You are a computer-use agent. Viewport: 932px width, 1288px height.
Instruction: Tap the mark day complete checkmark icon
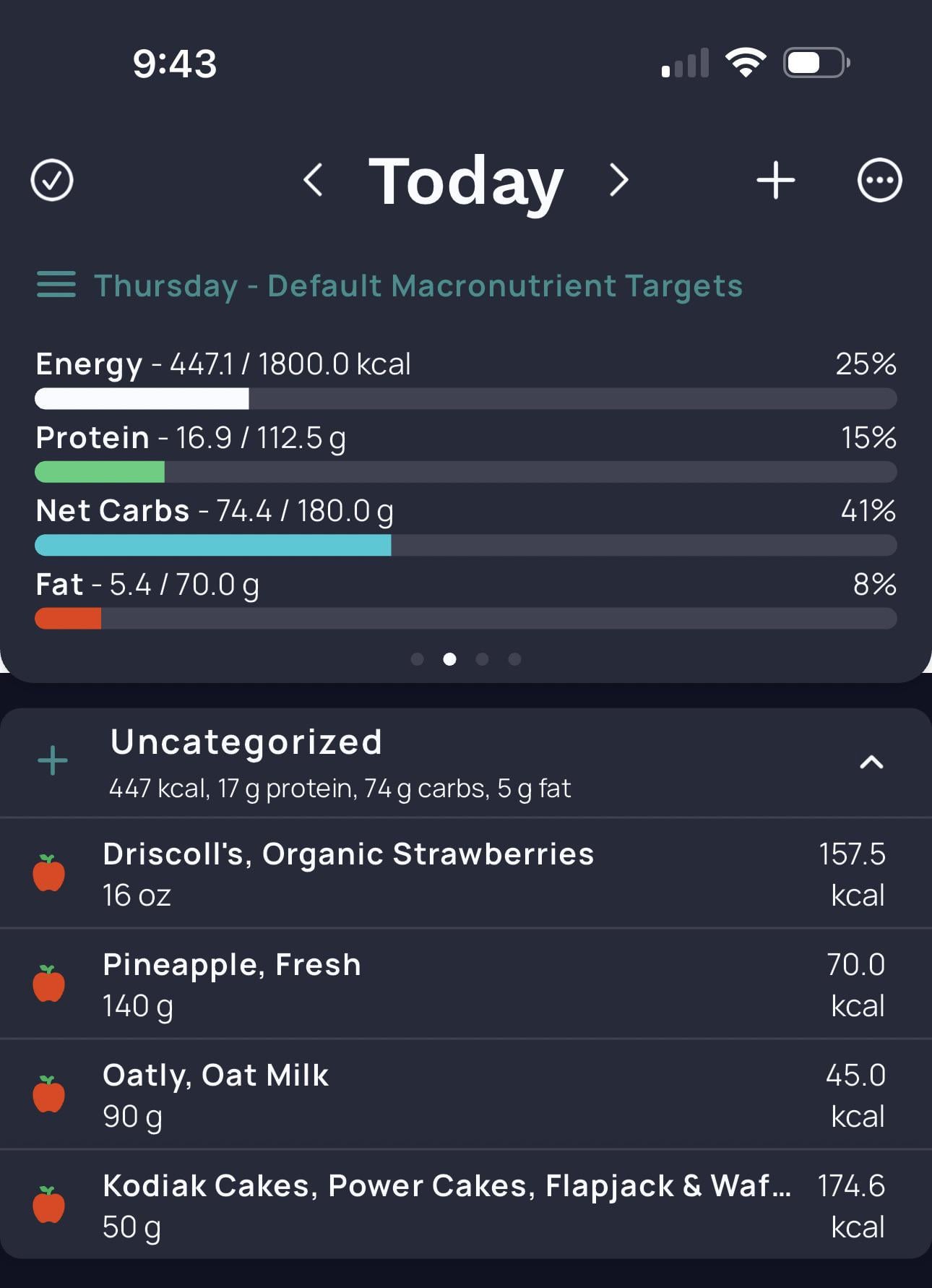click(52, 180)
